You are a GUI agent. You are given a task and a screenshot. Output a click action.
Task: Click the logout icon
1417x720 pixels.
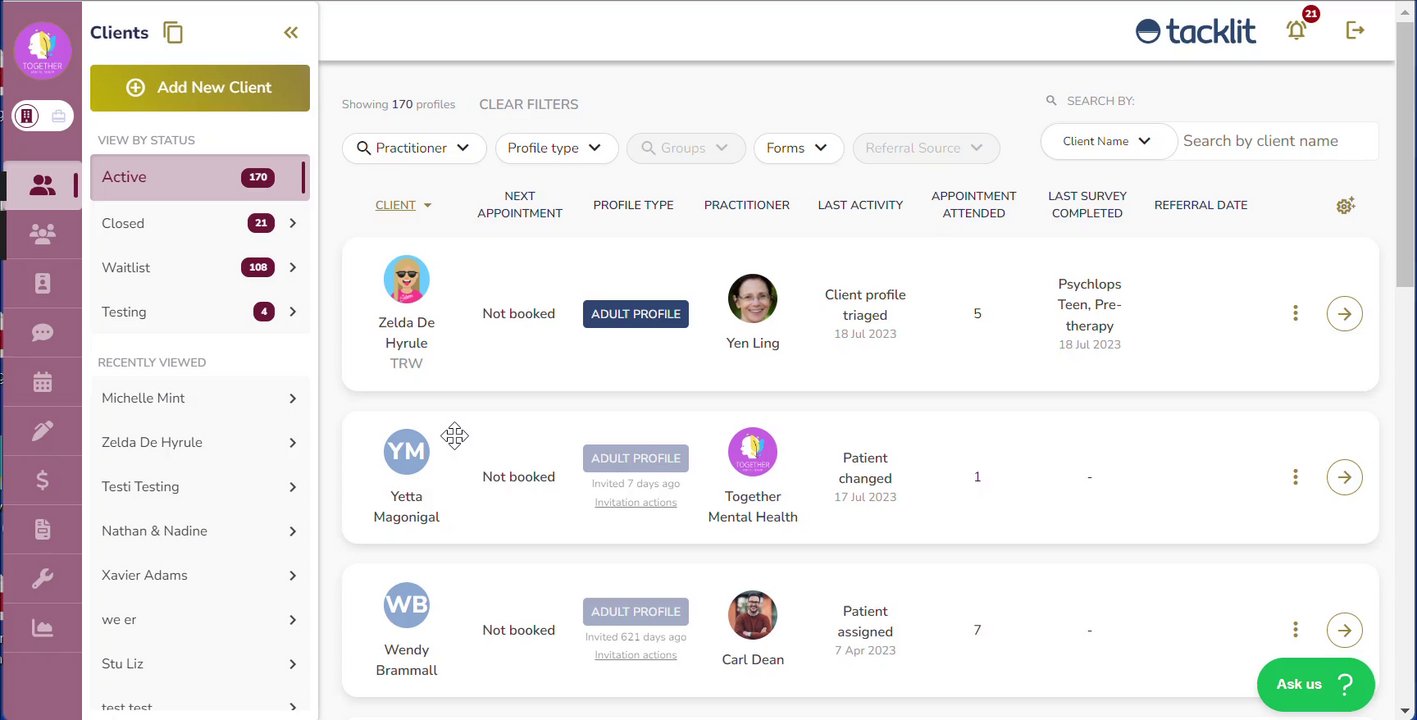coord(1355,31)
